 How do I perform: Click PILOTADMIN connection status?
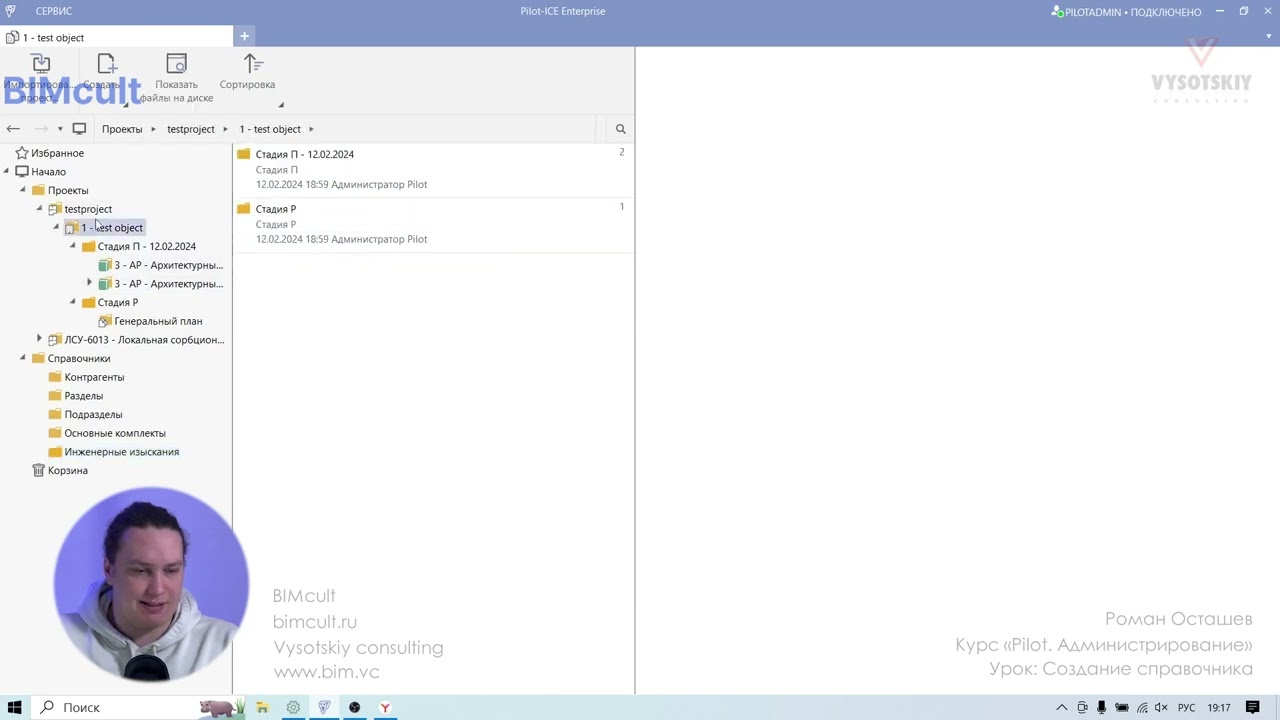click(1126, 12)
